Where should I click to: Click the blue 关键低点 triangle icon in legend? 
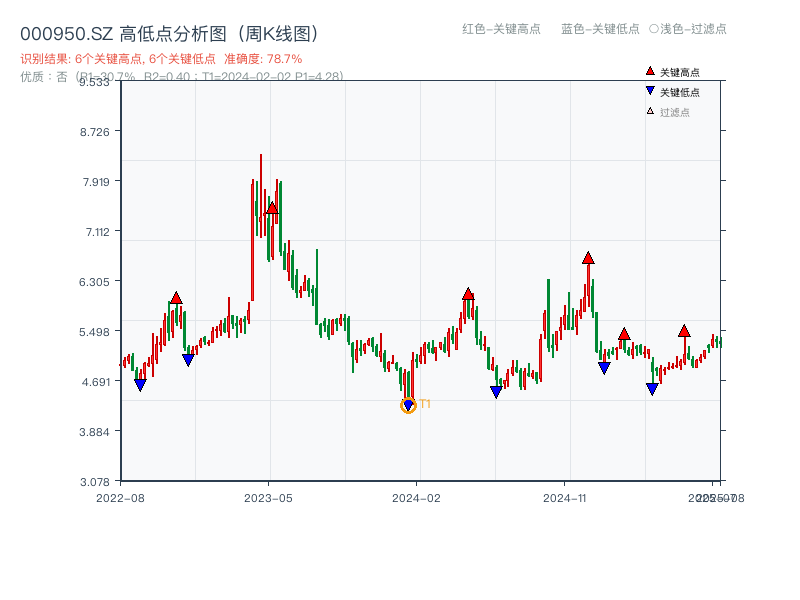pos(650,90)
